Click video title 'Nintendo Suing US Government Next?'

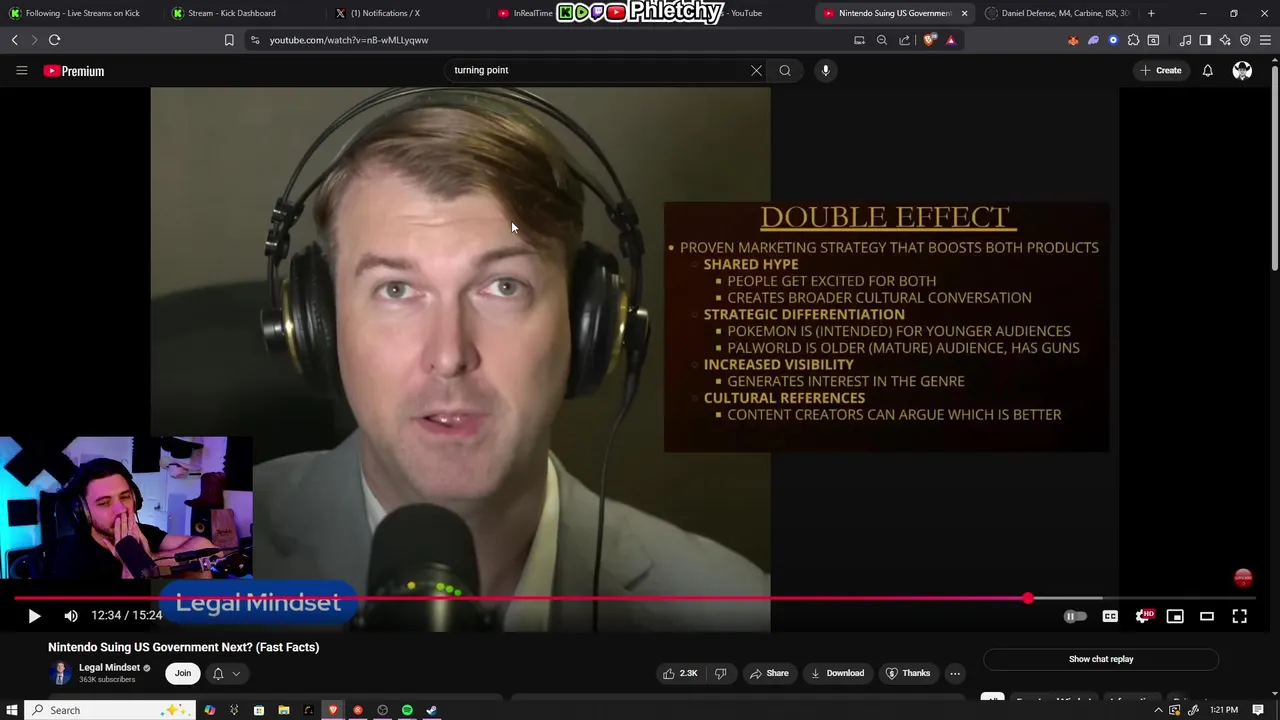click(x=183, y=647)
